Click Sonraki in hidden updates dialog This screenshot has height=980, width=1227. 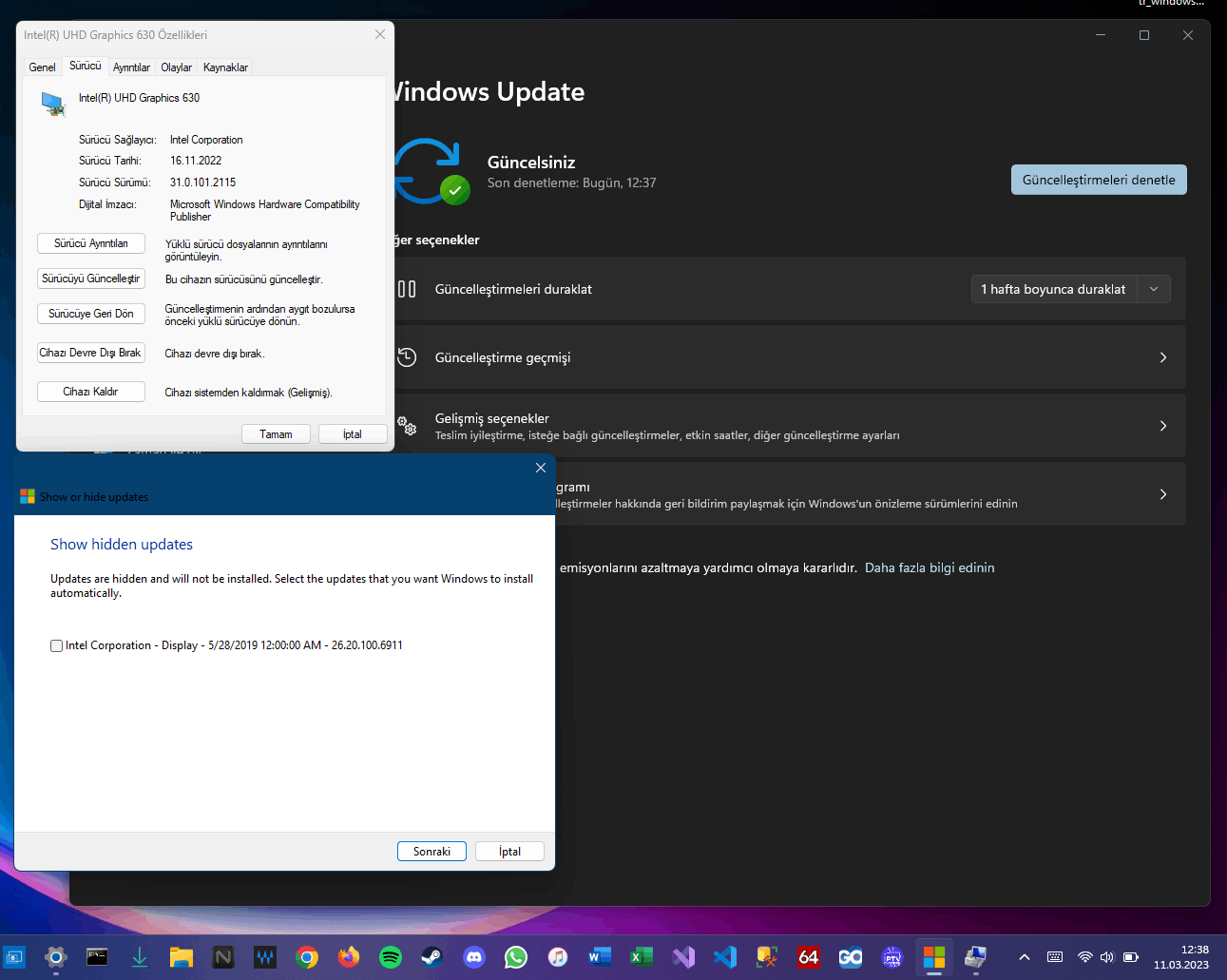coord(431,852)
